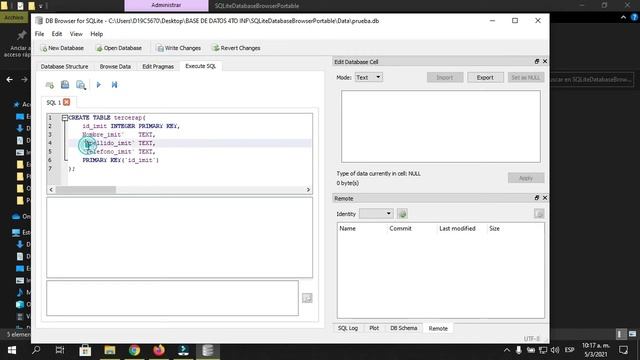The width and height of the screenshot is (640, 360).
Task: Open the Mode dropdown showing Text
Action: pos(369,77)
